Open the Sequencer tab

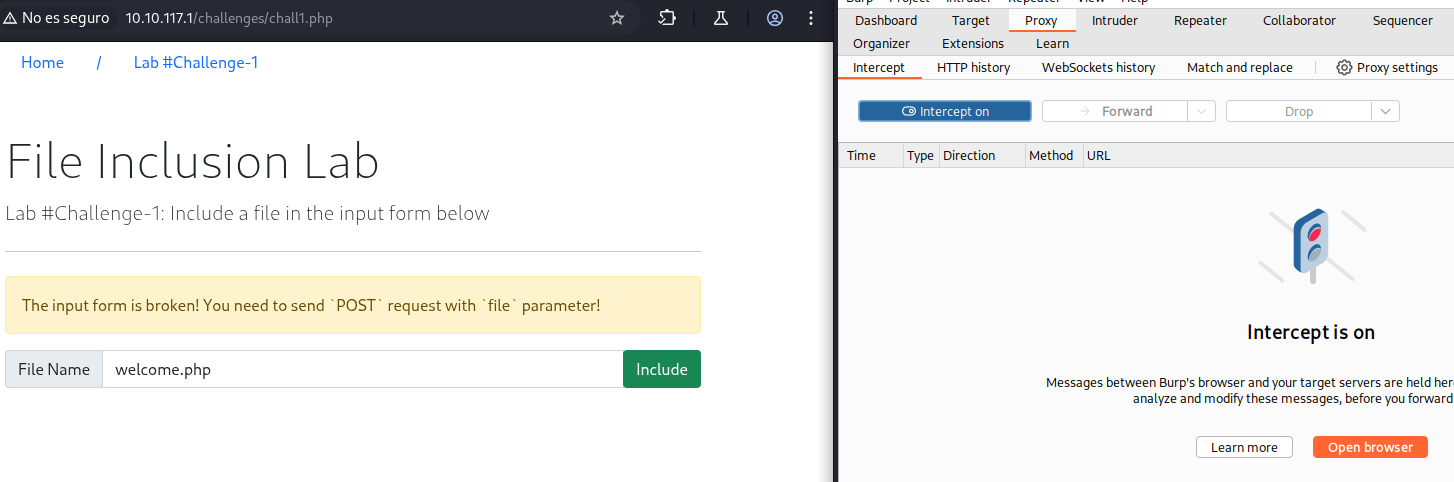(x=1403, y=20)
